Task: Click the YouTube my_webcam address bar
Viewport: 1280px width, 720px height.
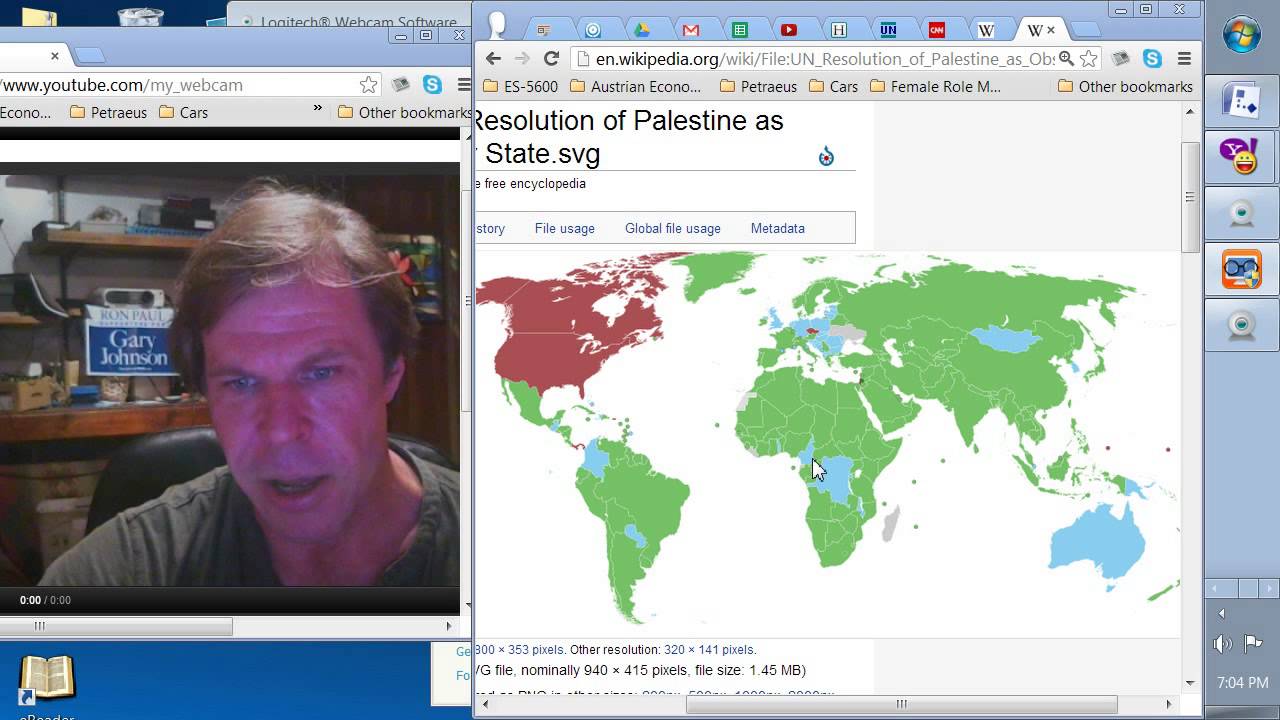Action: point(178,85)
